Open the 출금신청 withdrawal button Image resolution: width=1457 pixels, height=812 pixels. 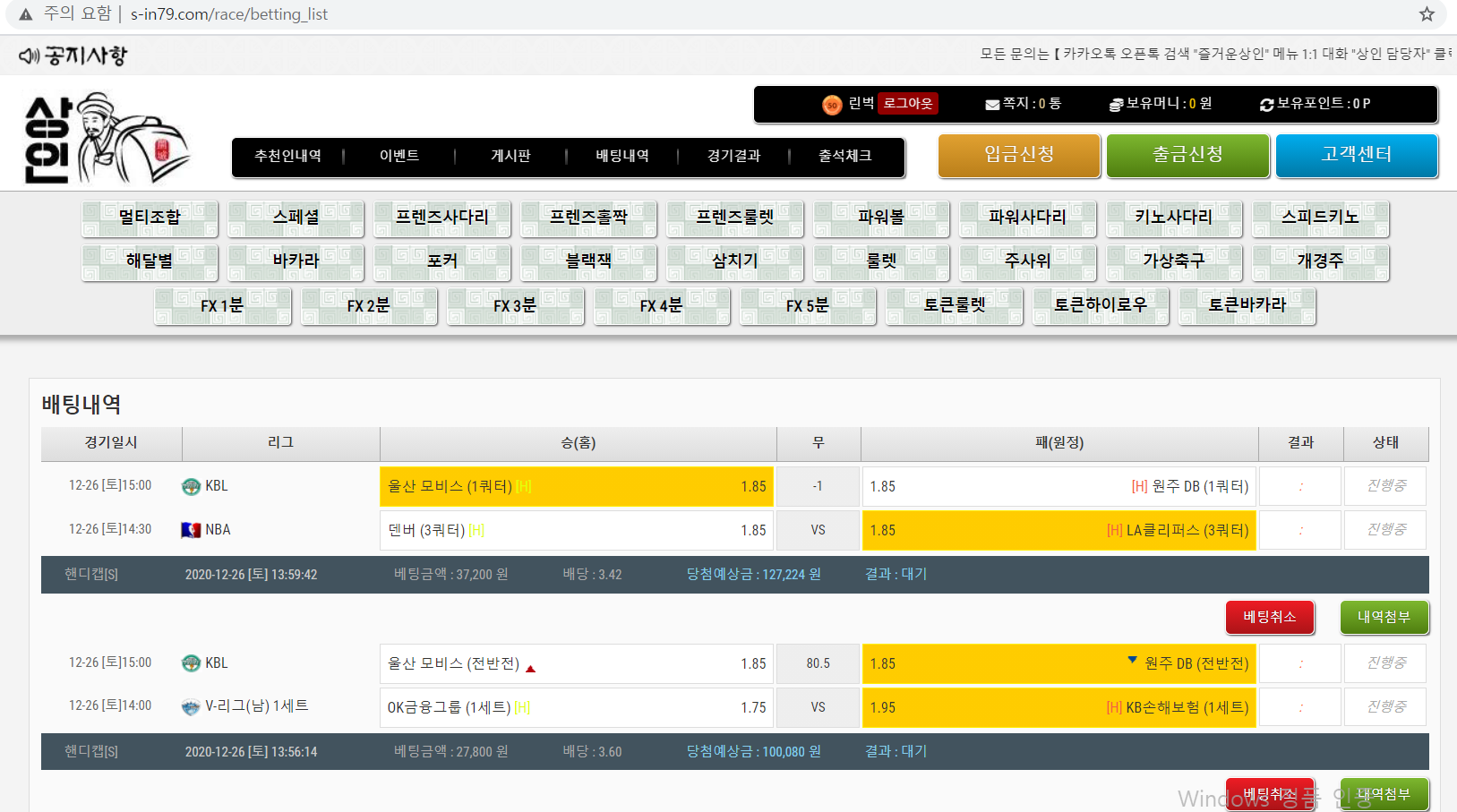pos(1187,155)
